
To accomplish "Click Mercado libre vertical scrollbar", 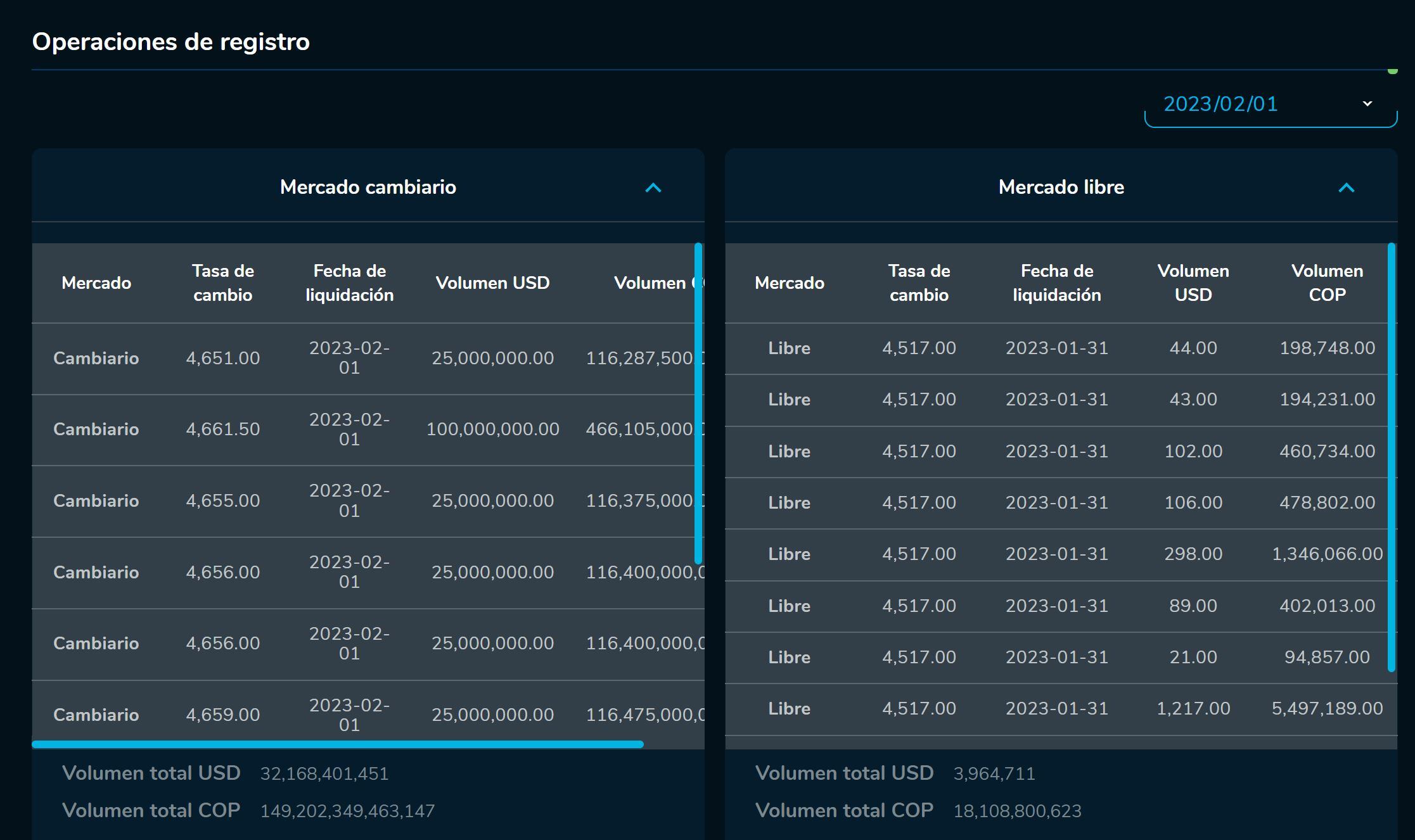I will tap(1392, 456).
